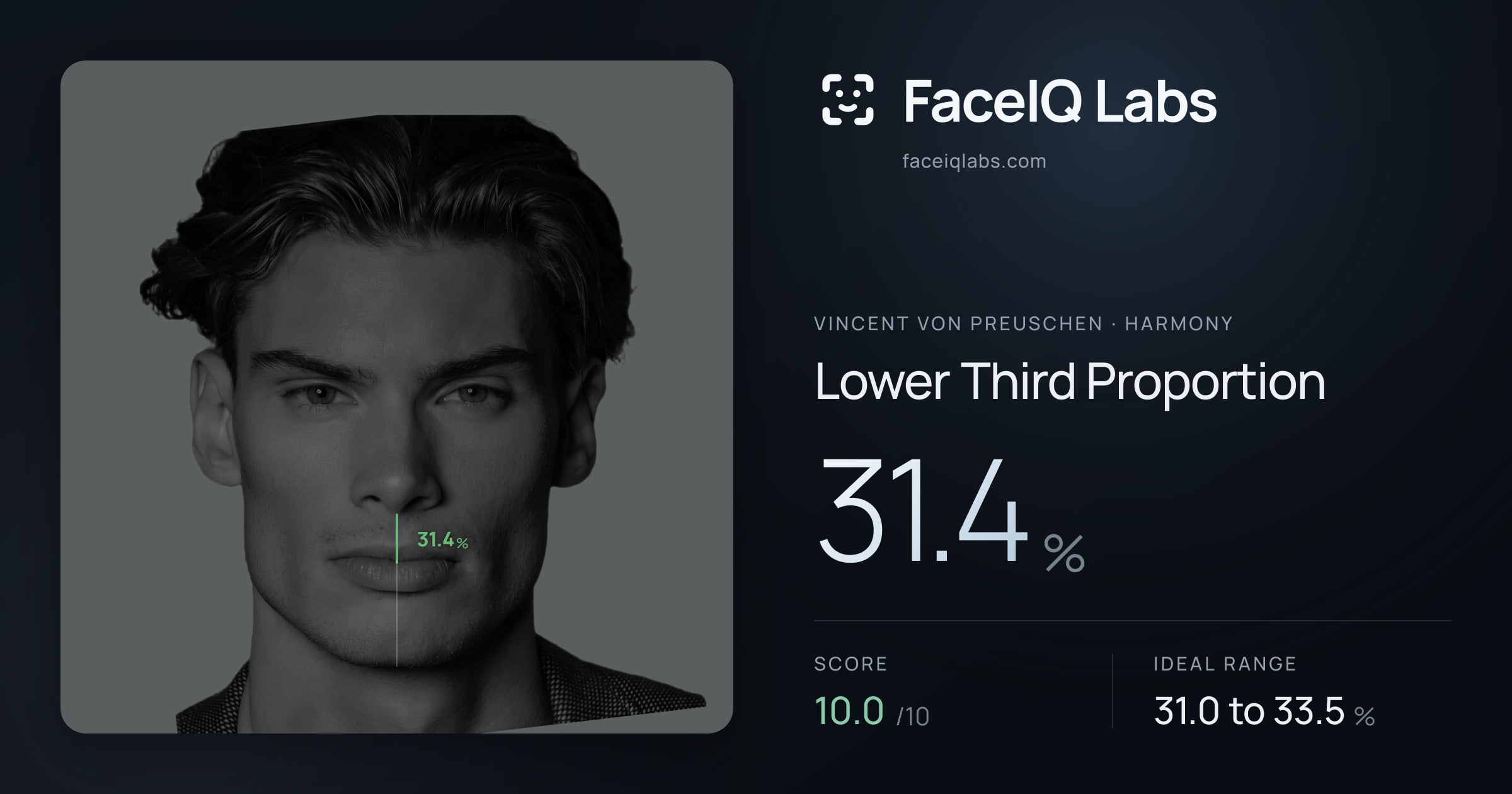Click the Vincent von Preuschen Harmony caption
The width and height of the screenshot is (1512, 794).
[1023, 323]
